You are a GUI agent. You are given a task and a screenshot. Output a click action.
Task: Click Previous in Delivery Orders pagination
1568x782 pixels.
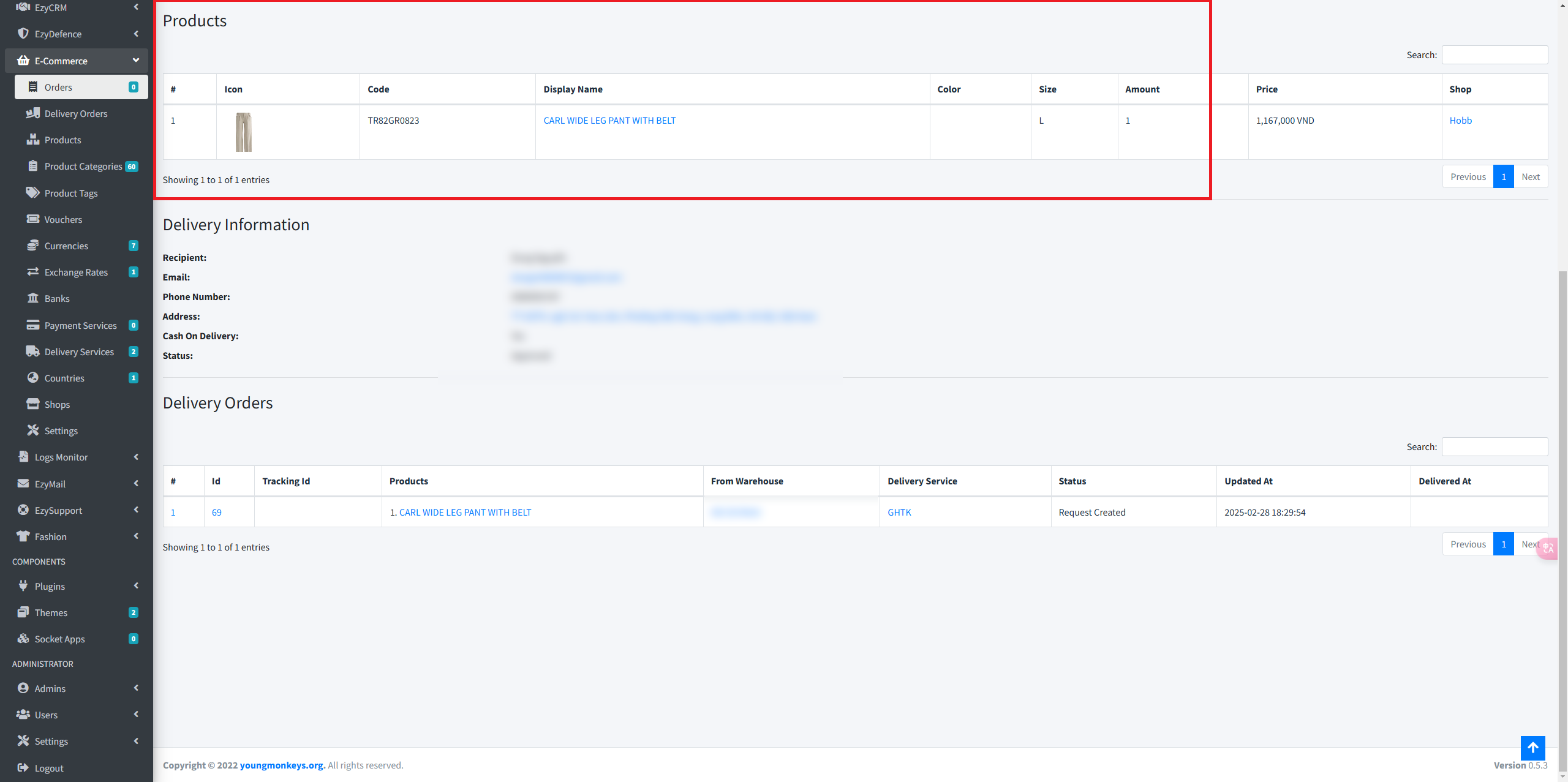pos(1468,544)
